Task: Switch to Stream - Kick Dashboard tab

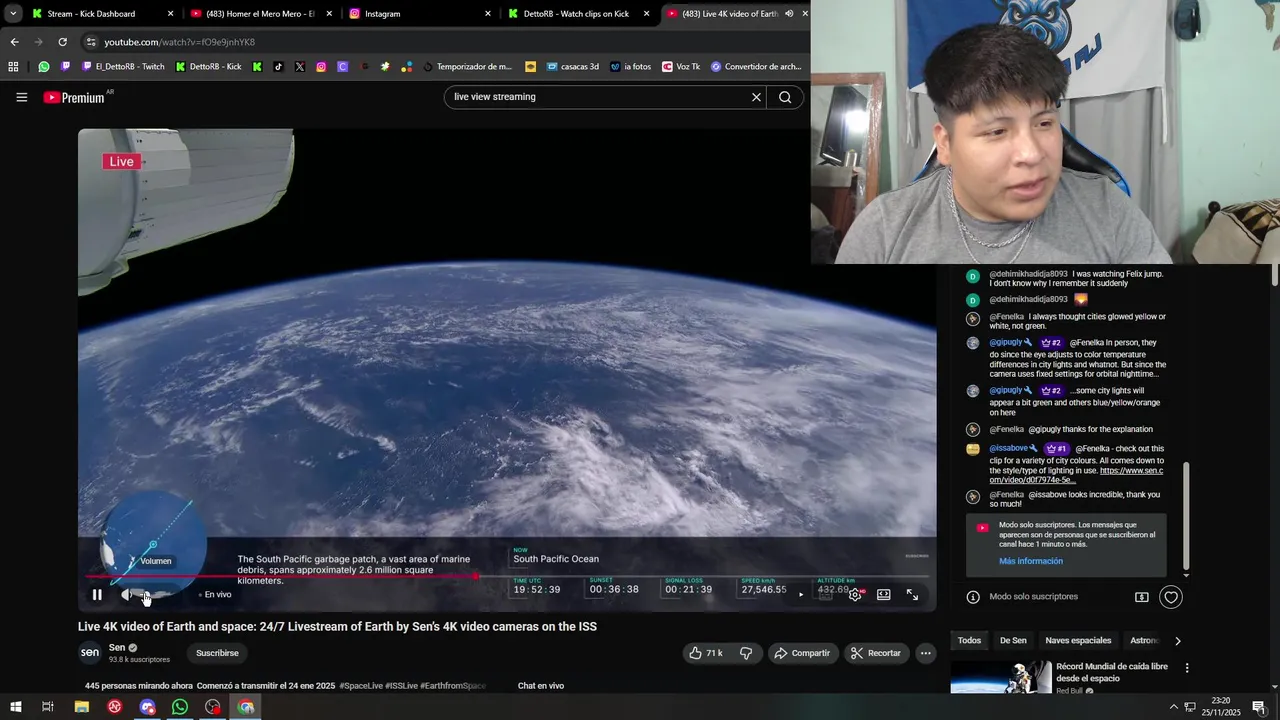Action: click(x=102, y=14)
